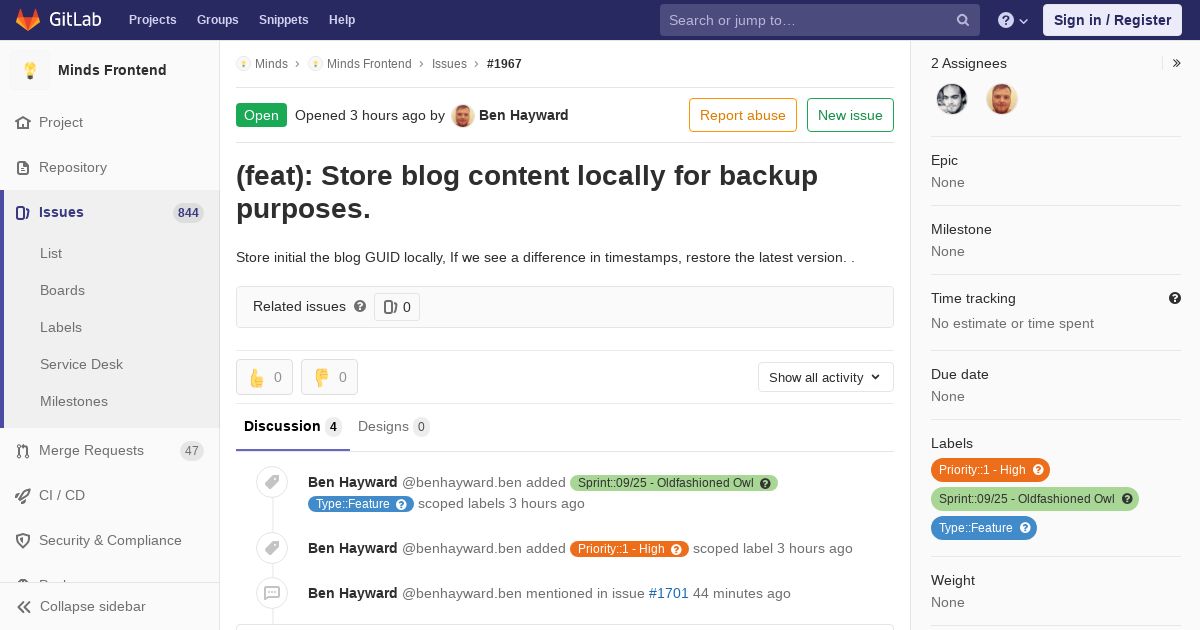This screenshot has width=1200, height=630.
Task: Click the New issue button
Action: (850, 115)
